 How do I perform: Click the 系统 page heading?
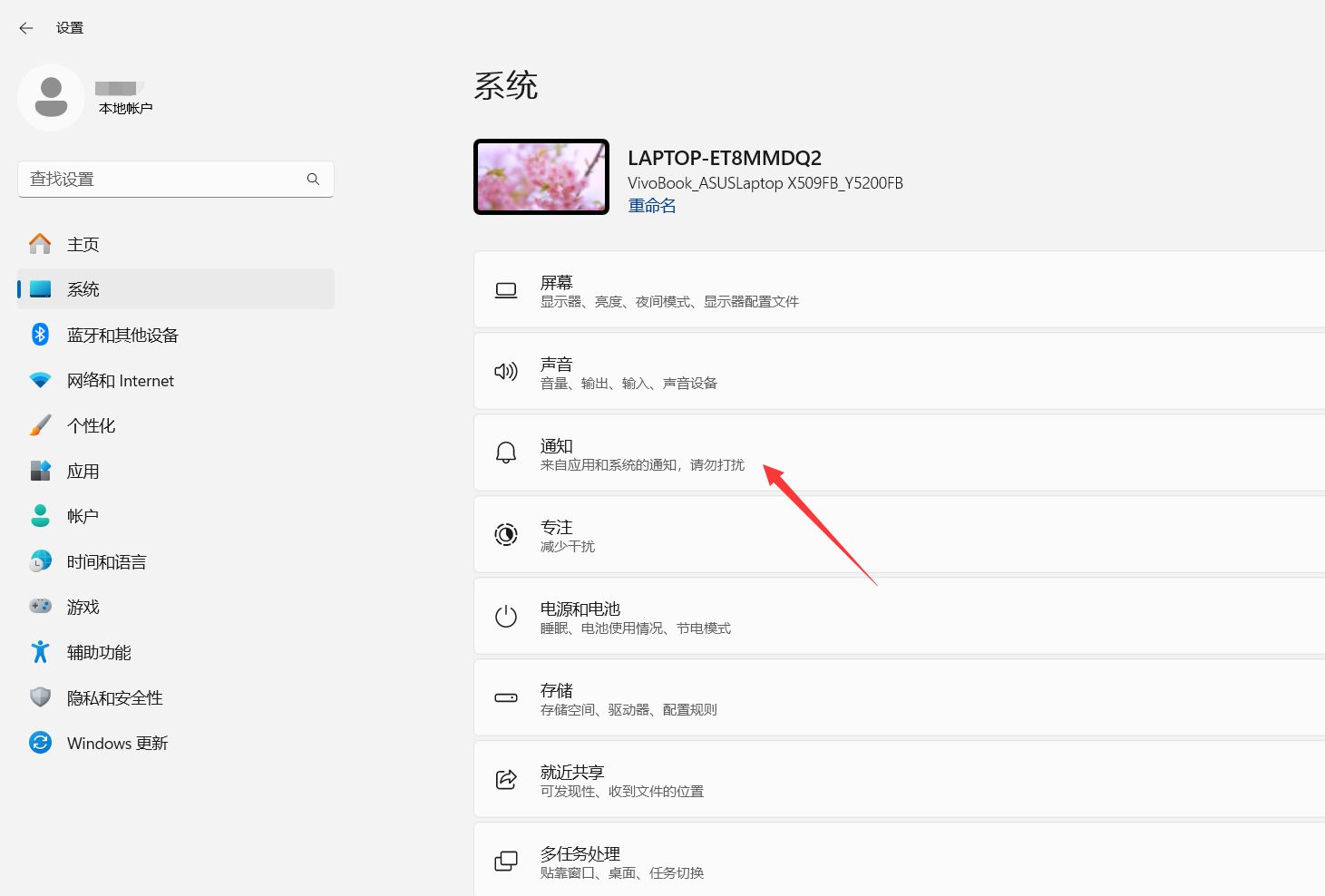[x=506, y=85]
